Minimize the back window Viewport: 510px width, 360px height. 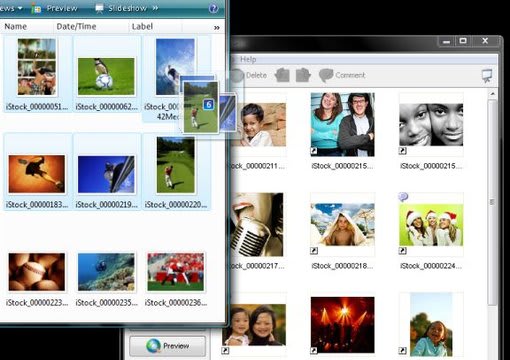pyautogui.click(x=446, y=42)
